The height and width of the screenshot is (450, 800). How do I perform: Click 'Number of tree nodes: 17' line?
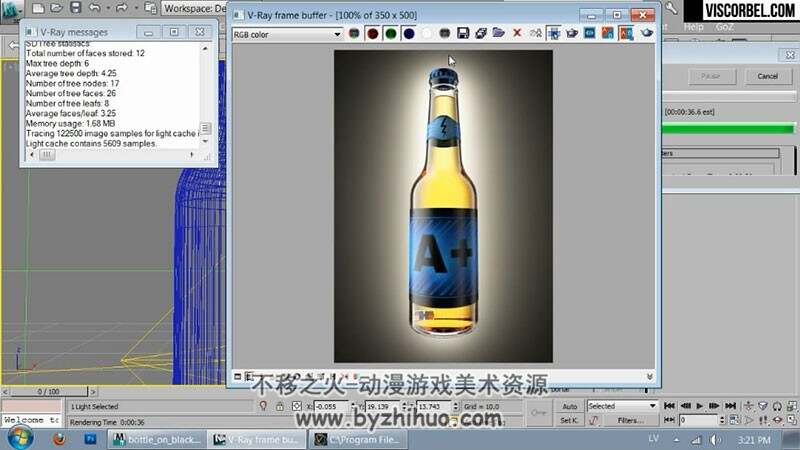(72, 83)
